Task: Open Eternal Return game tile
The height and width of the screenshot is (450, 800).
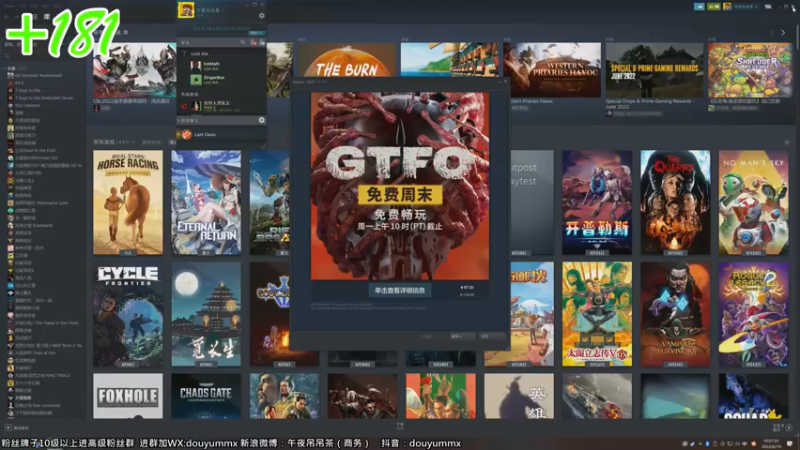Action: tap(206, 203)
